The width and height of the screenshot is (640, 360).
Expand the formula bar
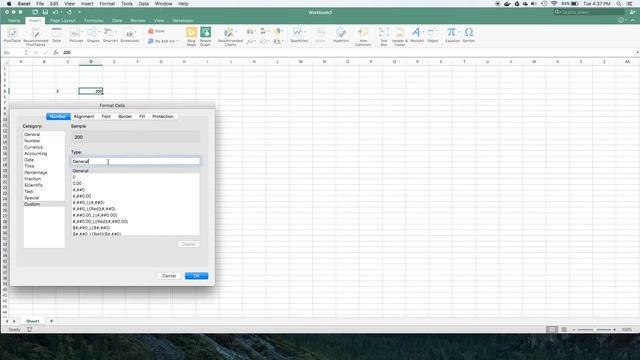pos(637,53)
